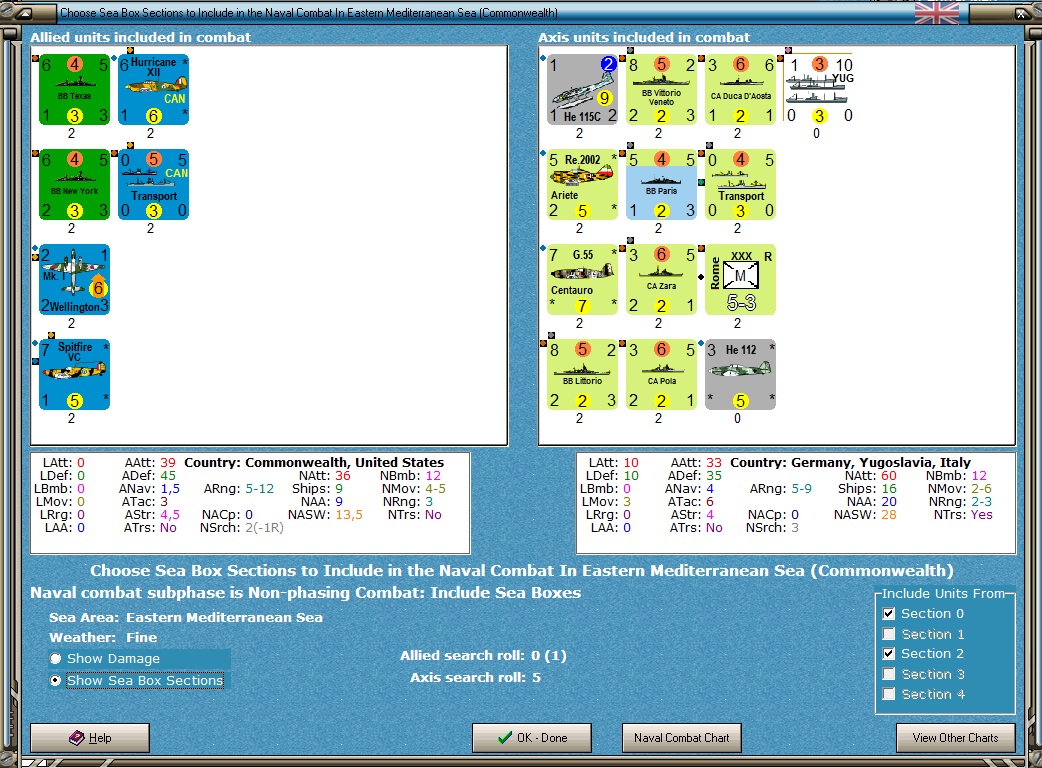
Task: Click the Weather: Fine label
Action: point(103,637)
